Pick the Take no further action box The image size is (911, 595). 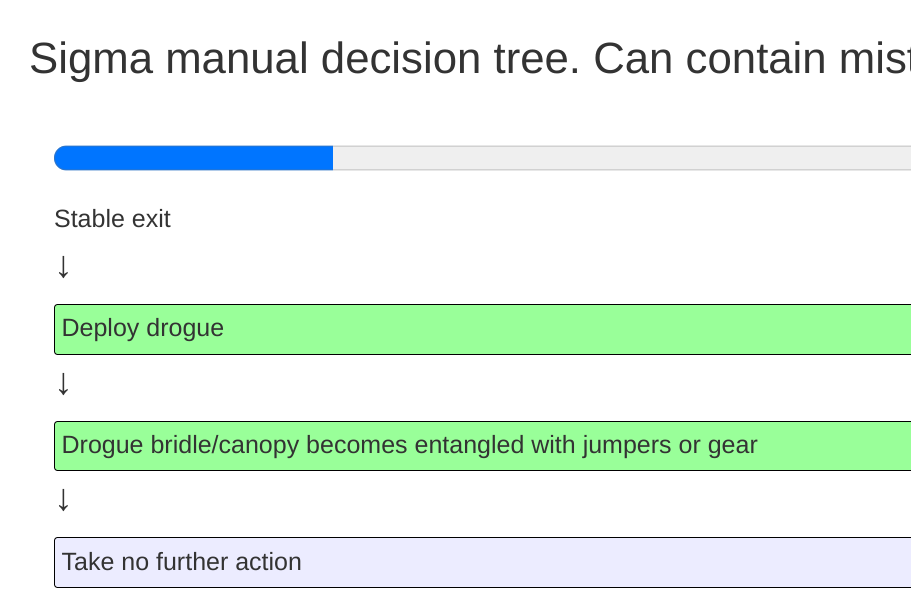point(482,562)
